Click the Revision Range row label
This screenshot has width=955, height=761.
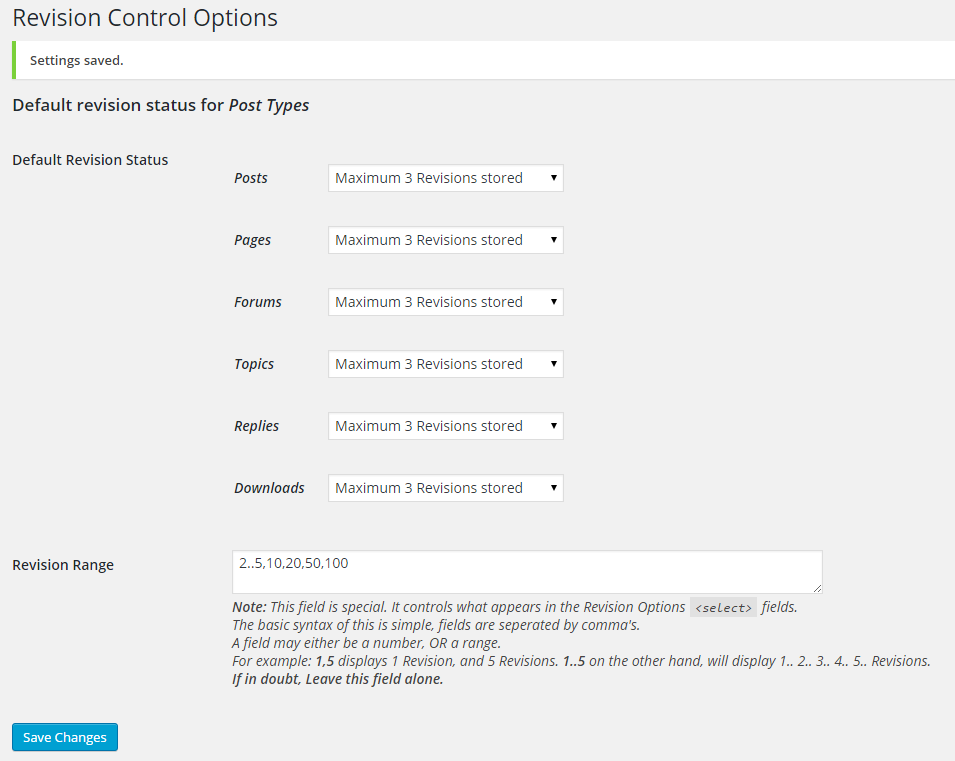click(63, 565)
